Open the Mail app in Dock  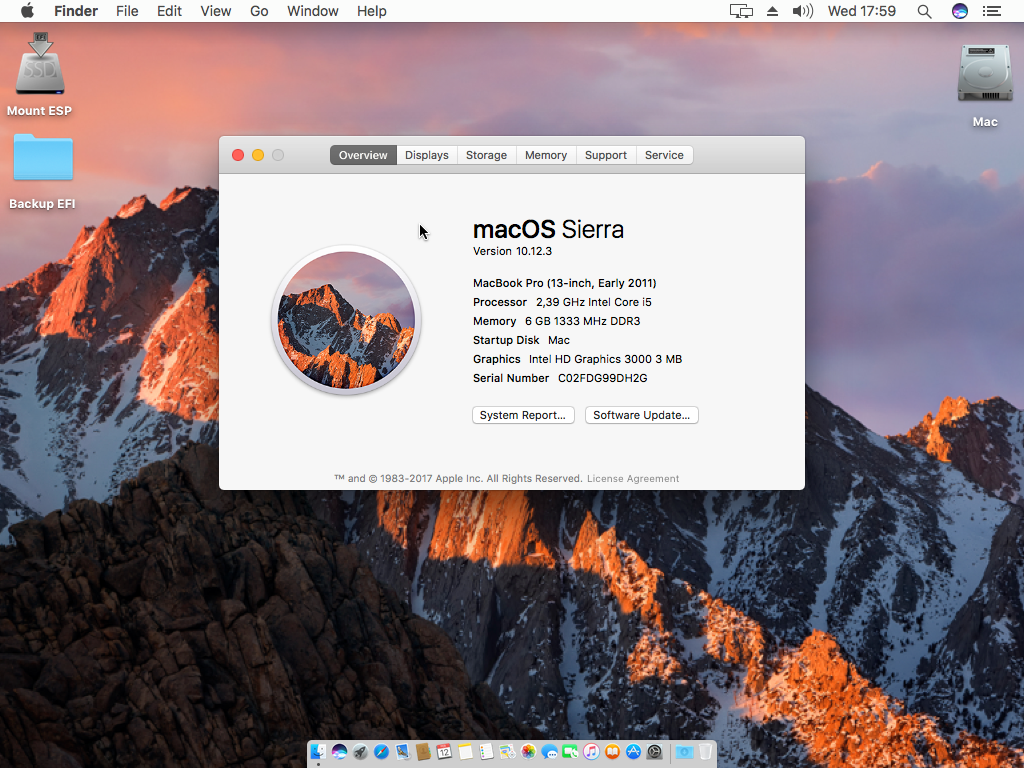pos(402,752)
